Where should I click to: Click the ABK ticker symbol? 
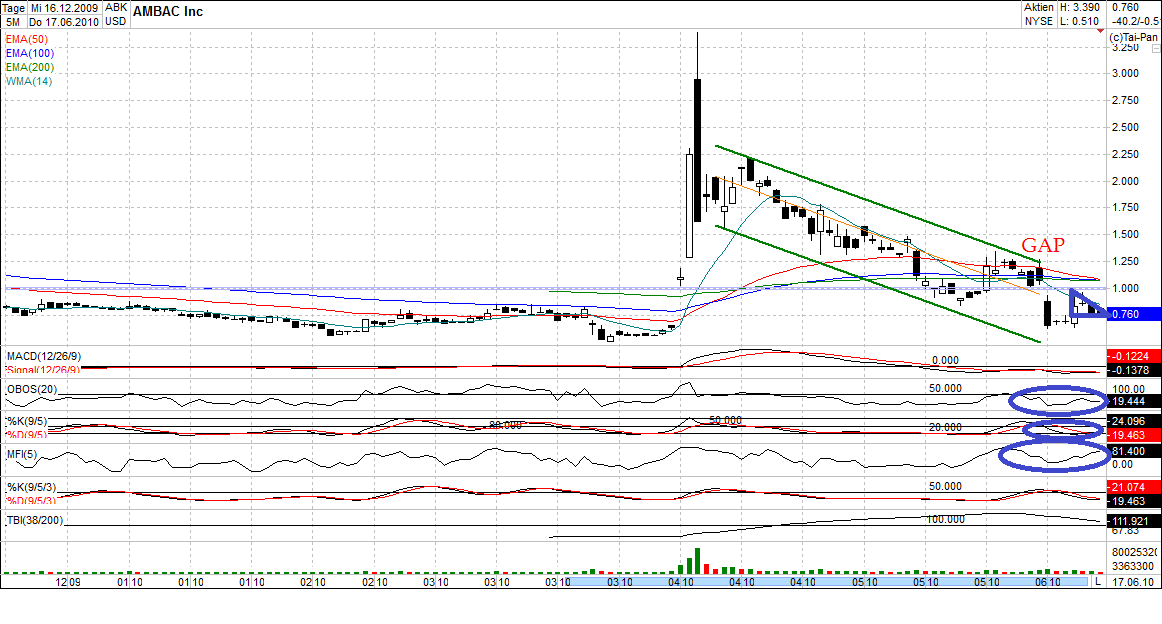(115, 7)
